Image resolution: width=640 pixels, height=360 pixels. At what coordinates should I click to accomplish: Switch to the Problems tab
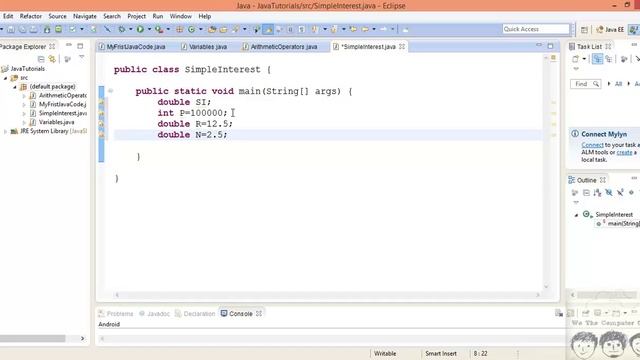(116, 313)
